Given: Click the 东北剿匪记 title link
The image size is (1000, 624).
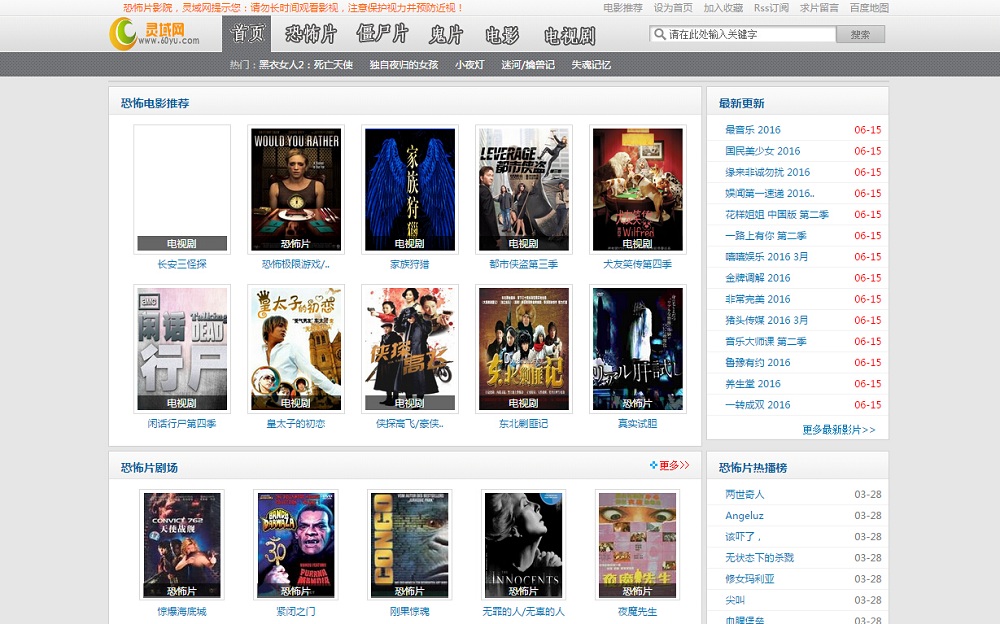Looking at the screenshot, I should 524,423.
